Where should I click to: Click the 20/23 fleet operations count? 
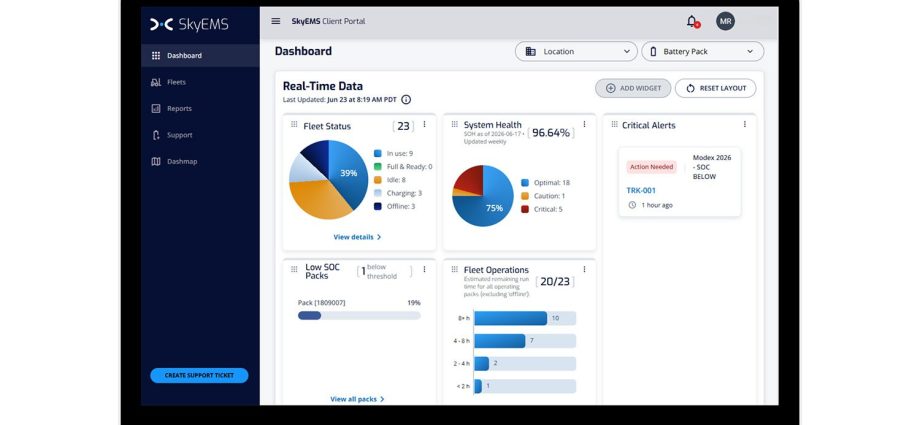[x=555, y=282]
